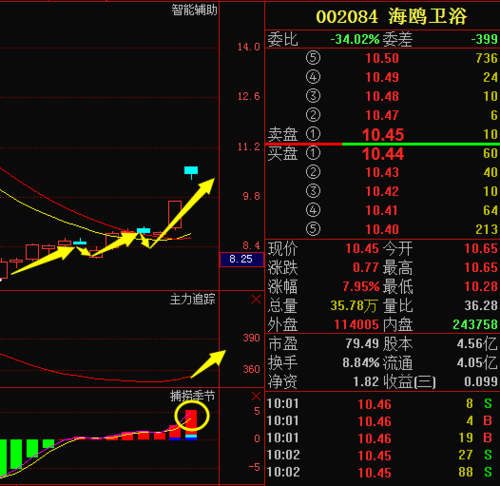This screenshot has width=500, height=486.
Task: Open the 智能辅助 indicator label
Action: pyautogui.click(x=194, y=10)
